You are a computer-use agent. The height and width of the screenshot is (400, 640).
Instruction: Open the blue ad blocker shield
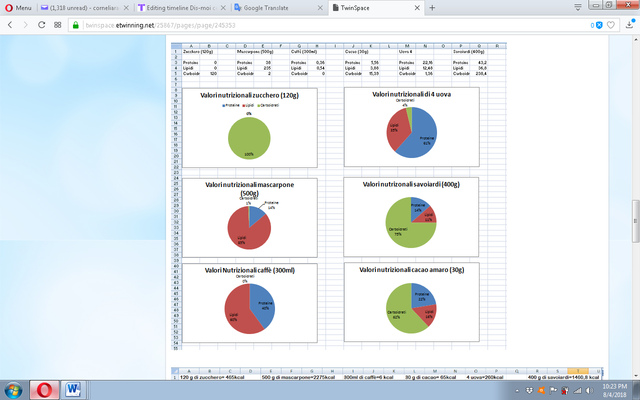(x=599, y=25)
